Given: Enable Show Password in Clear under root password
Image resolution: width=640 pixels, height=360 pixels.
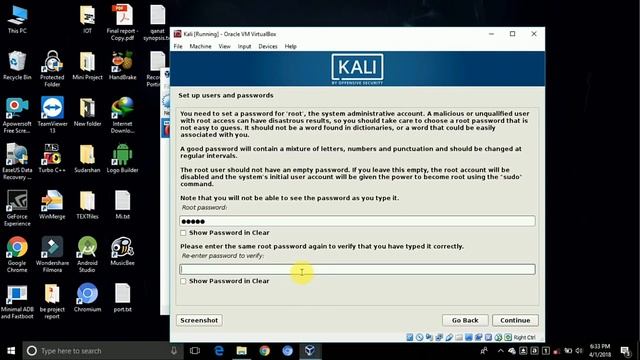Looking at the screenshot, I should pos(183,233).
